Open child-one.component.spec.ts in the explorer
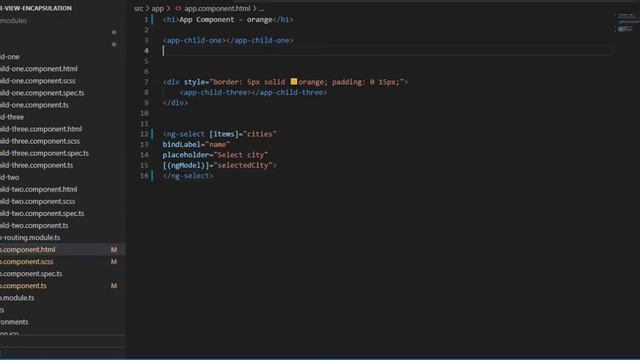The image size is (640, 360). 42,93
